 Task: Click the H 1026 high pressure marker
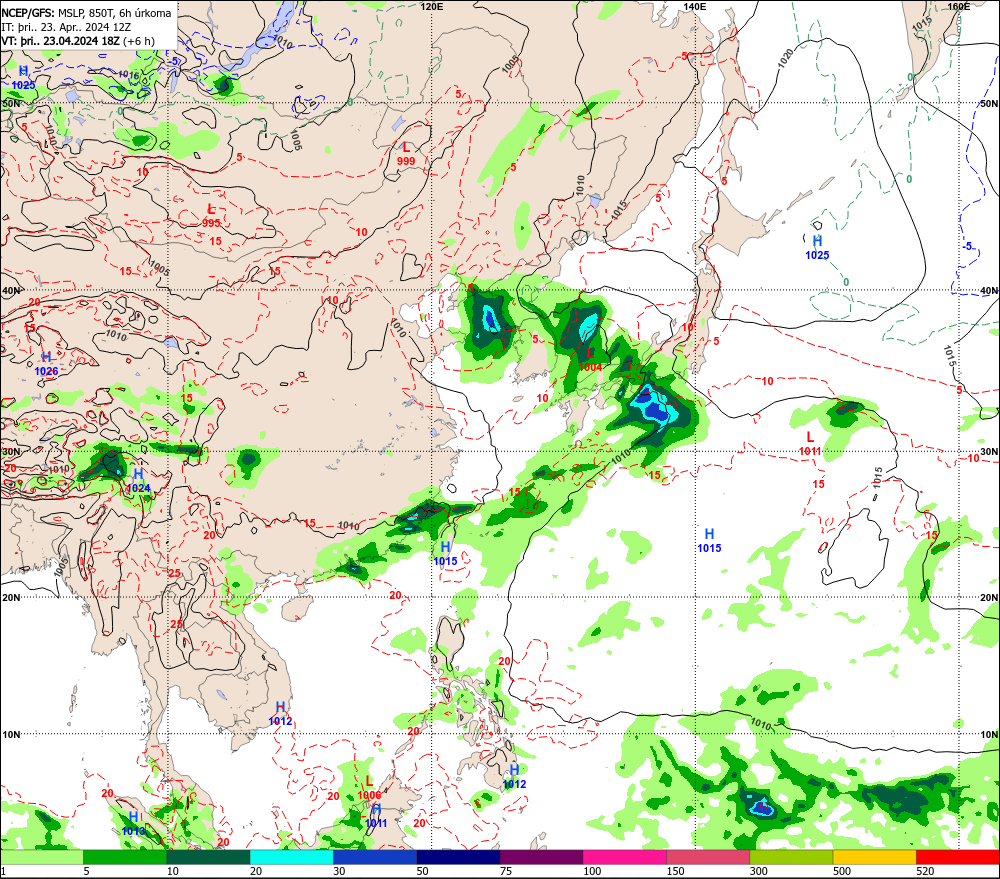pos(46,364)
